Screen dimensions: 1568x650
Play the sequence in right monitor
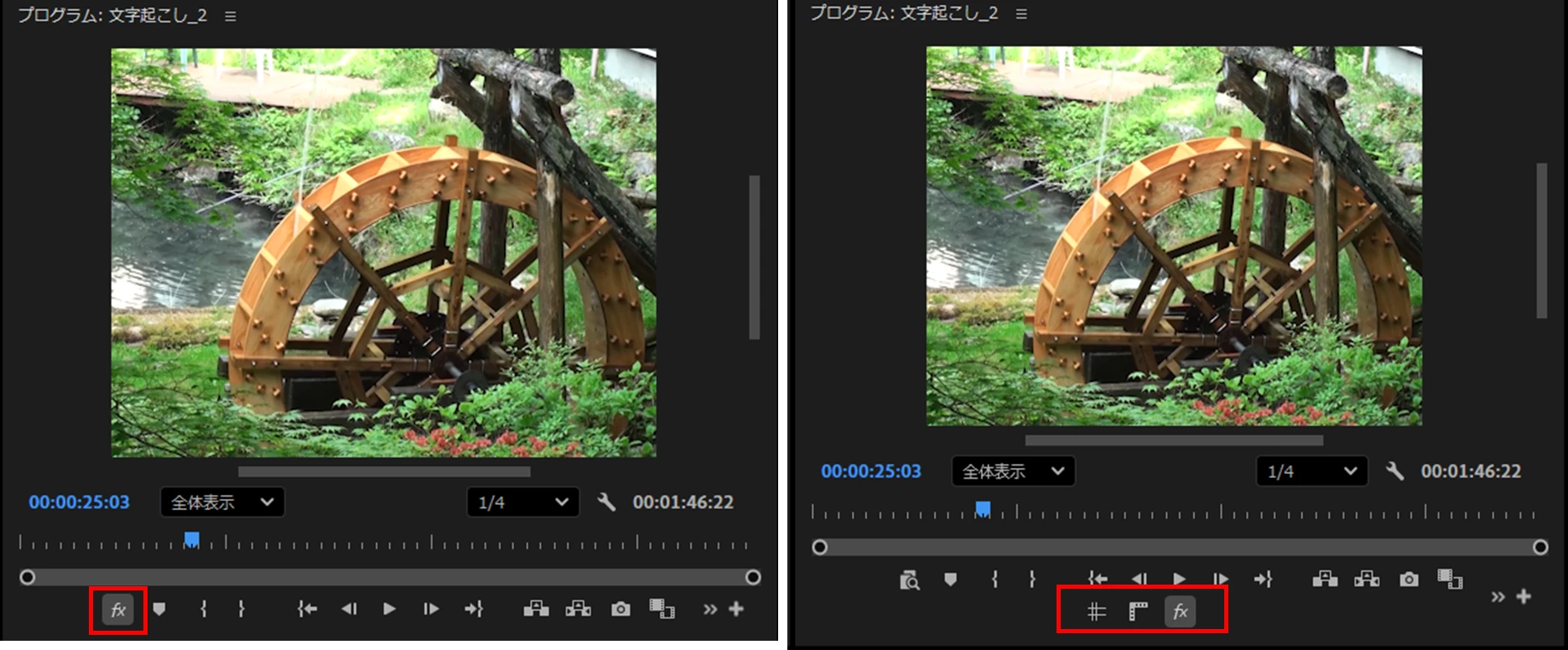(x=1180, y=579)
